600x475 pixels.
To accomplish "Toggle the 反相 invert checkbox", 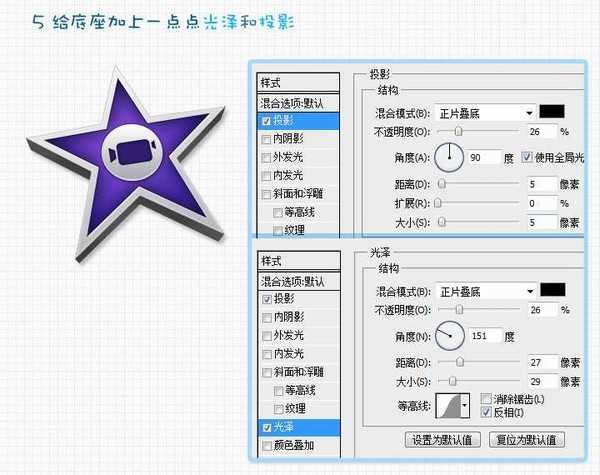I will 486,411.
